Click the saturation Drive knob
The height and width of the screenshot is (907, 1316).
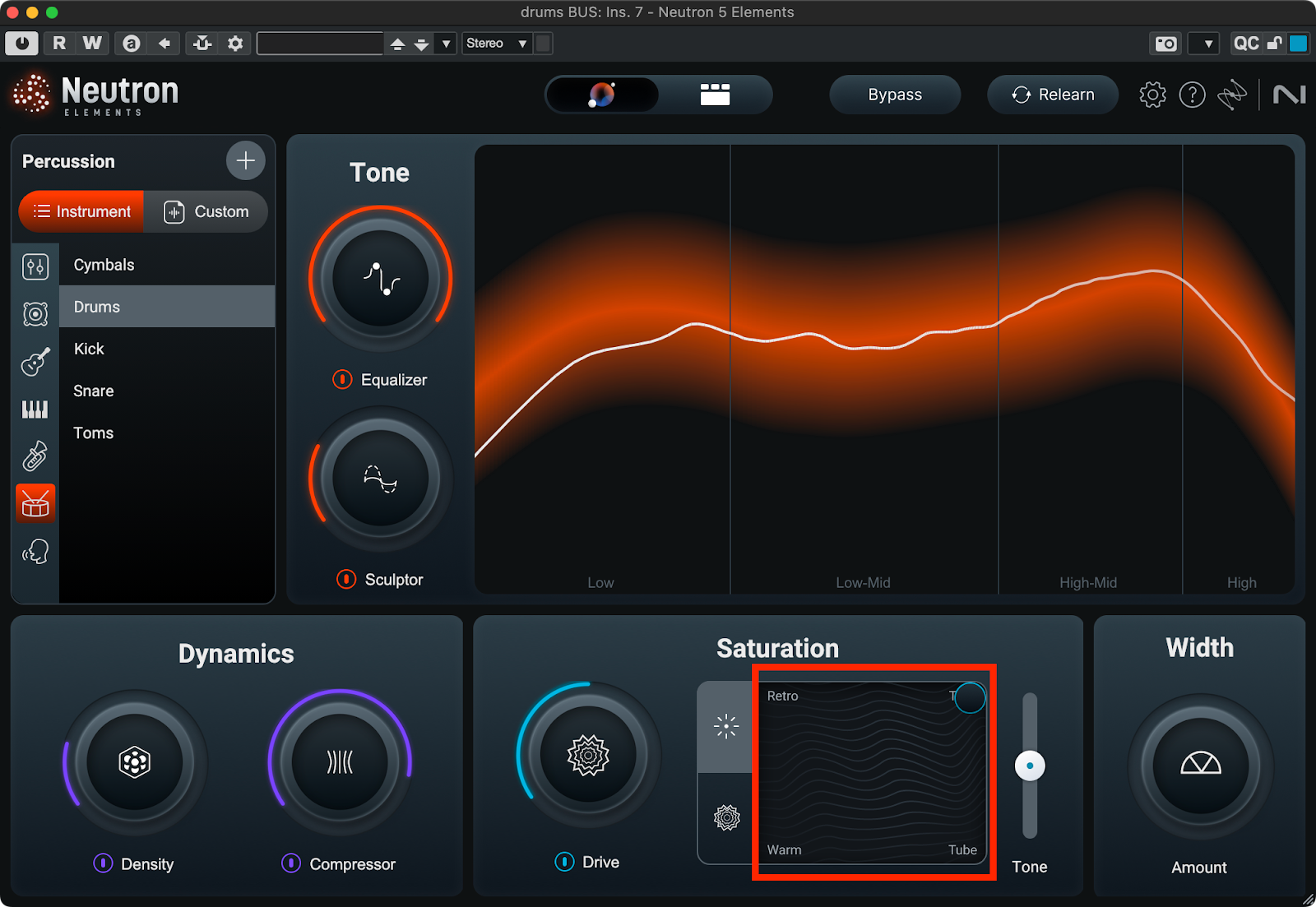[x=588, y=755]
